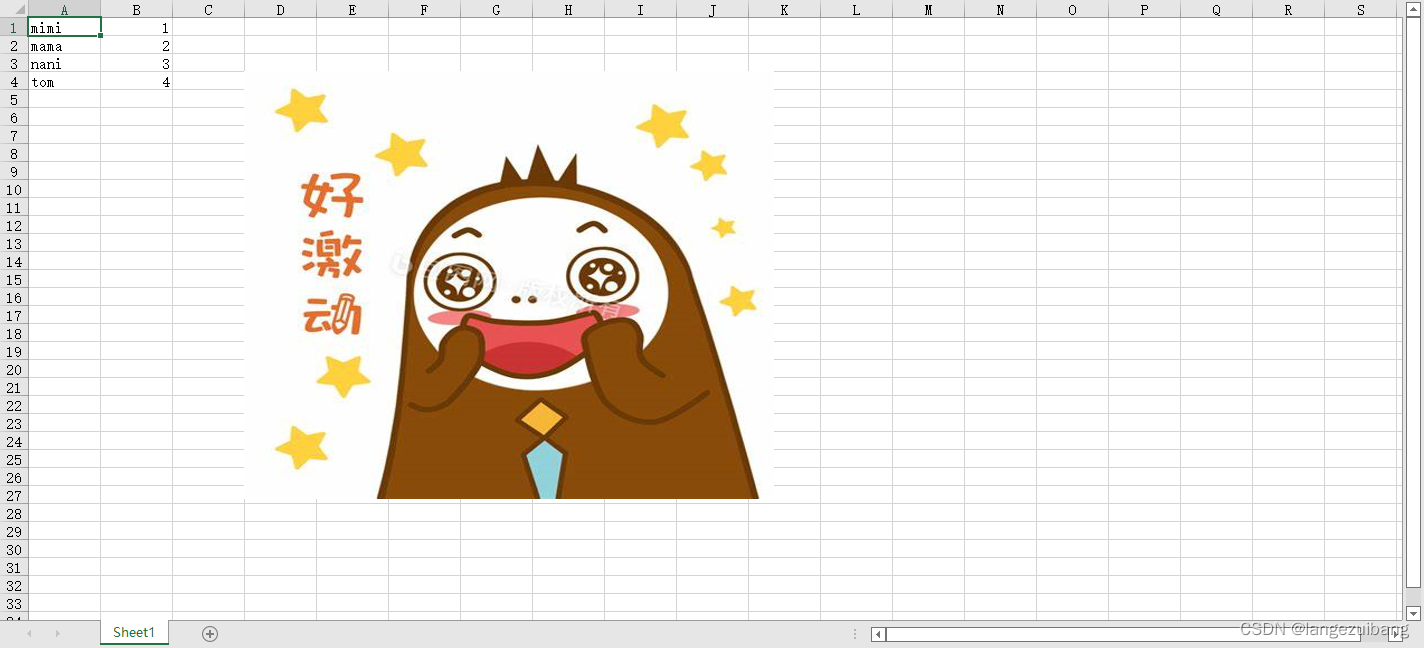The height and width of the screenshot is (648, 1424).
Task: Select row 1 header
Action: 14,28
